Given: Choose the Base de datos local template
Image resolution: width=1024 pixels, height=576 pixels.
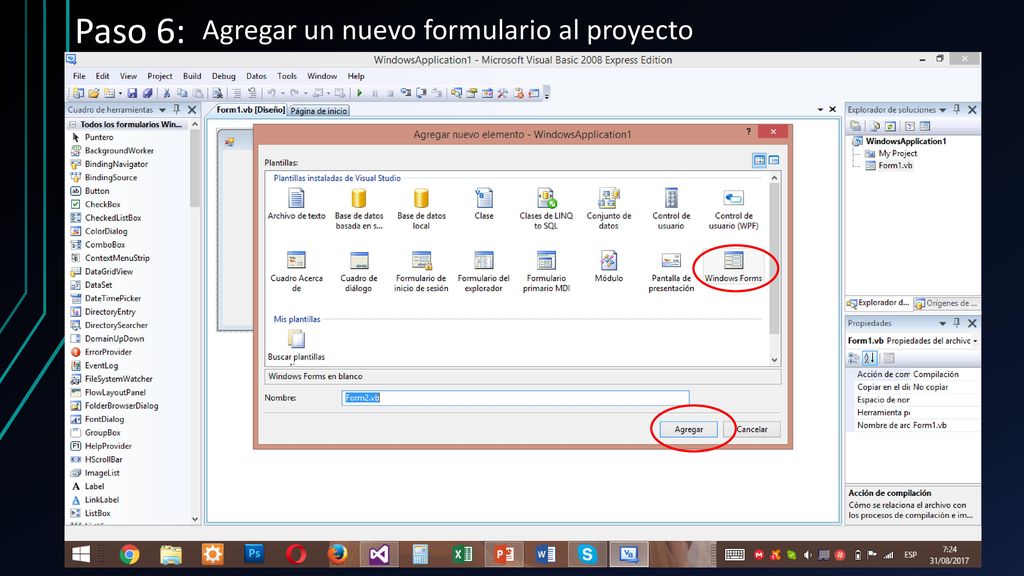Looking at the screenshot, I should pyautogui.click(x=421, y=209).
